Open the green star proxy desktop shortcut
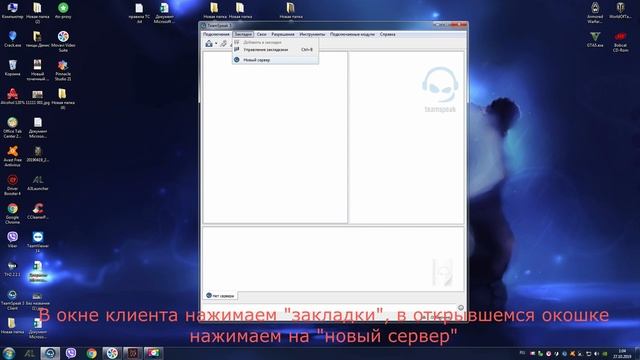The height and width of the screenshot is (360, 640). pos(63,11)
